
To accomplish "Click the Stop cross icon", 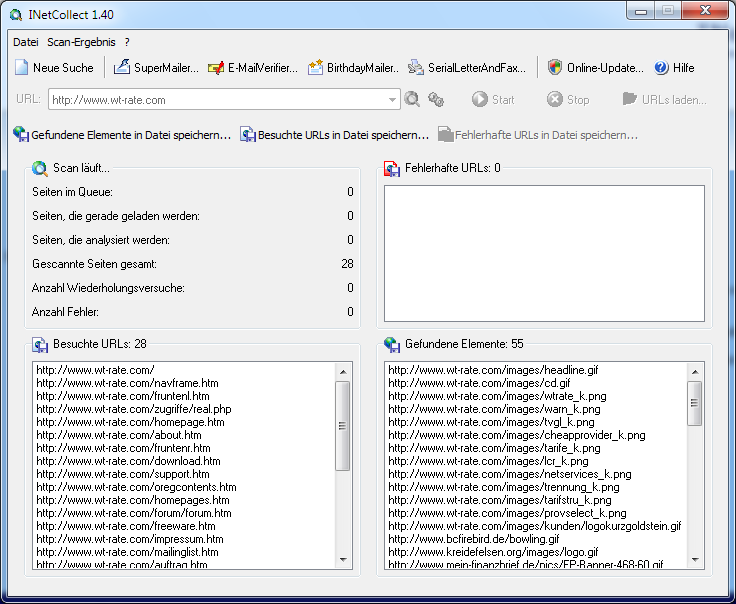I will pos(554,99).
